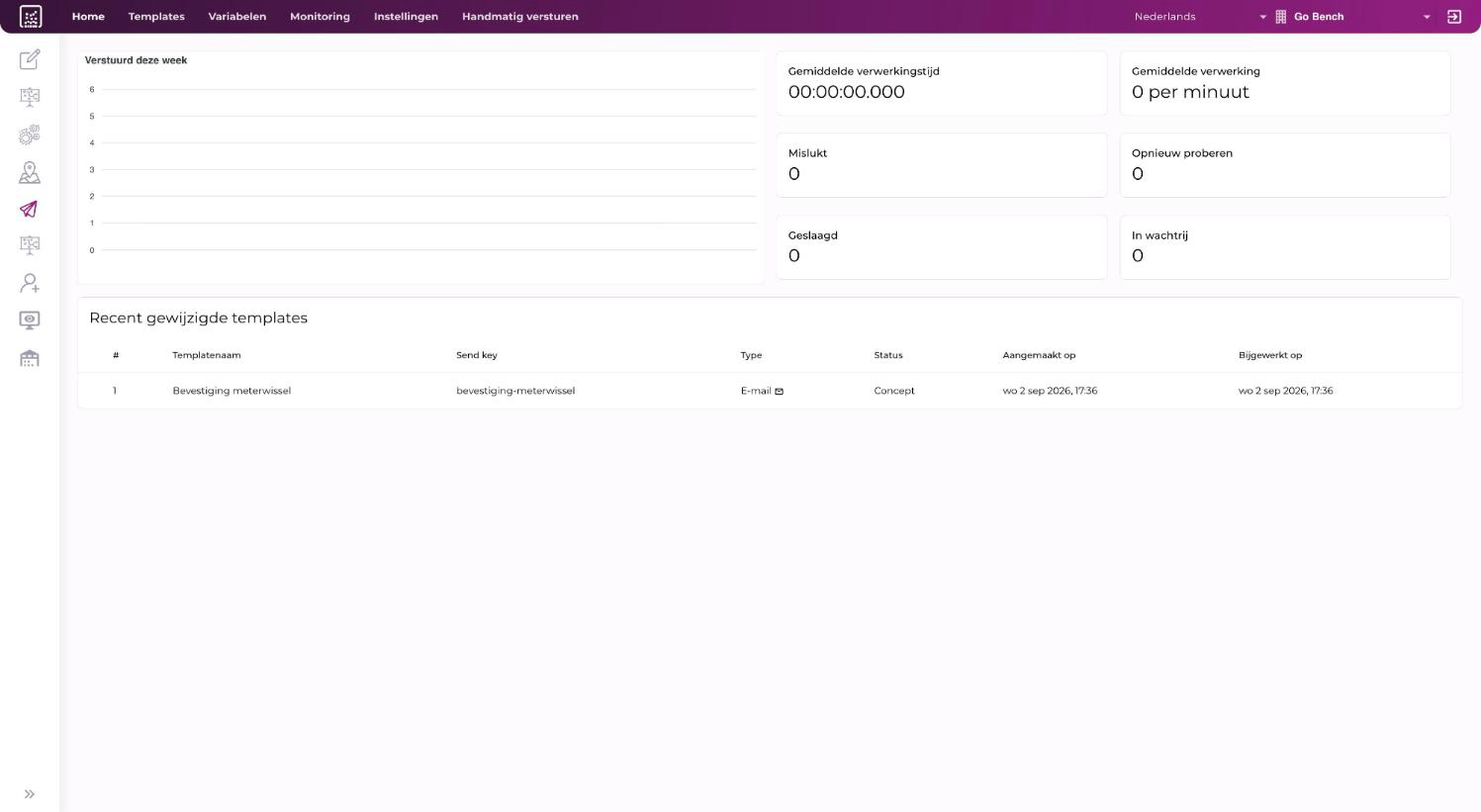Screen dimensions: 1481x812
Task: Click the Geslaagd statistics card
Action: [x=941, y=247]
